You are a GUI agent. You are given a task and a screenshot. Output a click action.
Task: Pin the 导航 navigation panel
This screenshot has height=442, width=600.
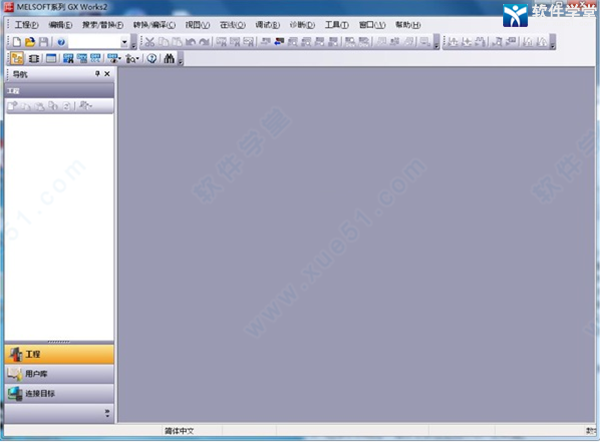click(x=97, y=75)
